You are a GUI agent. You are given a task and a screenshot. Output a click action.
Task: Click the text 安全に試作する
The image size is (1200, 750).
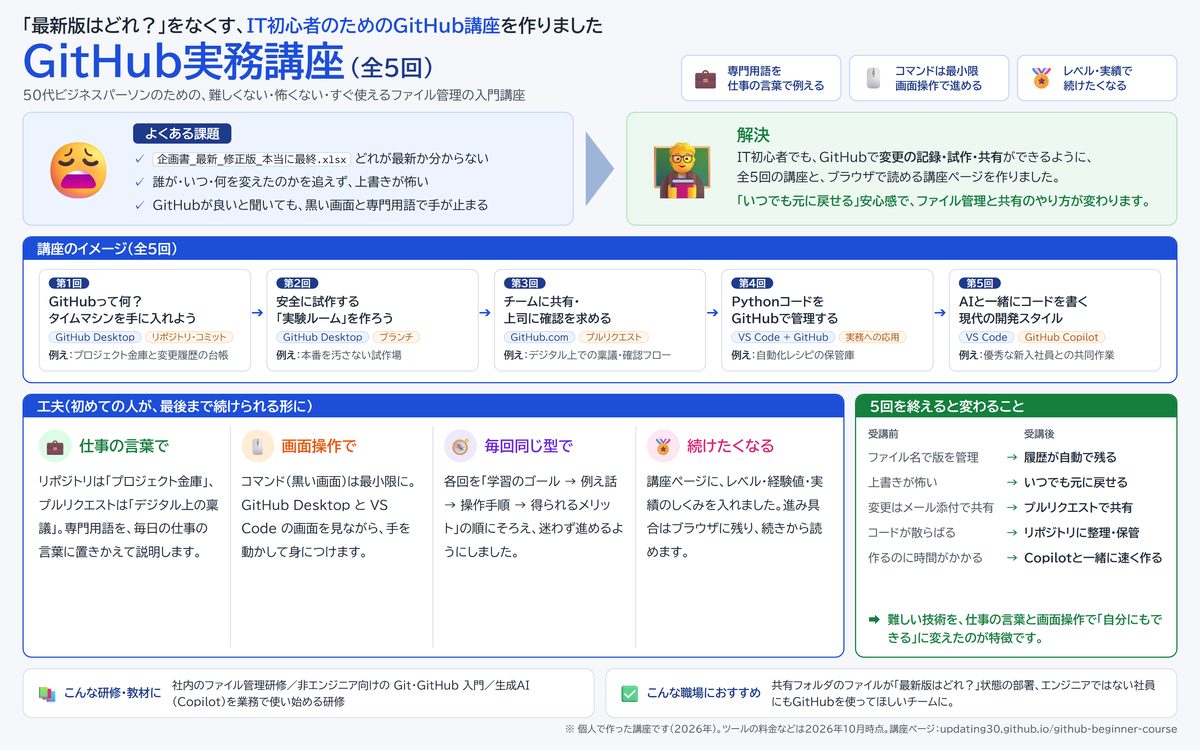click(318, 301)
